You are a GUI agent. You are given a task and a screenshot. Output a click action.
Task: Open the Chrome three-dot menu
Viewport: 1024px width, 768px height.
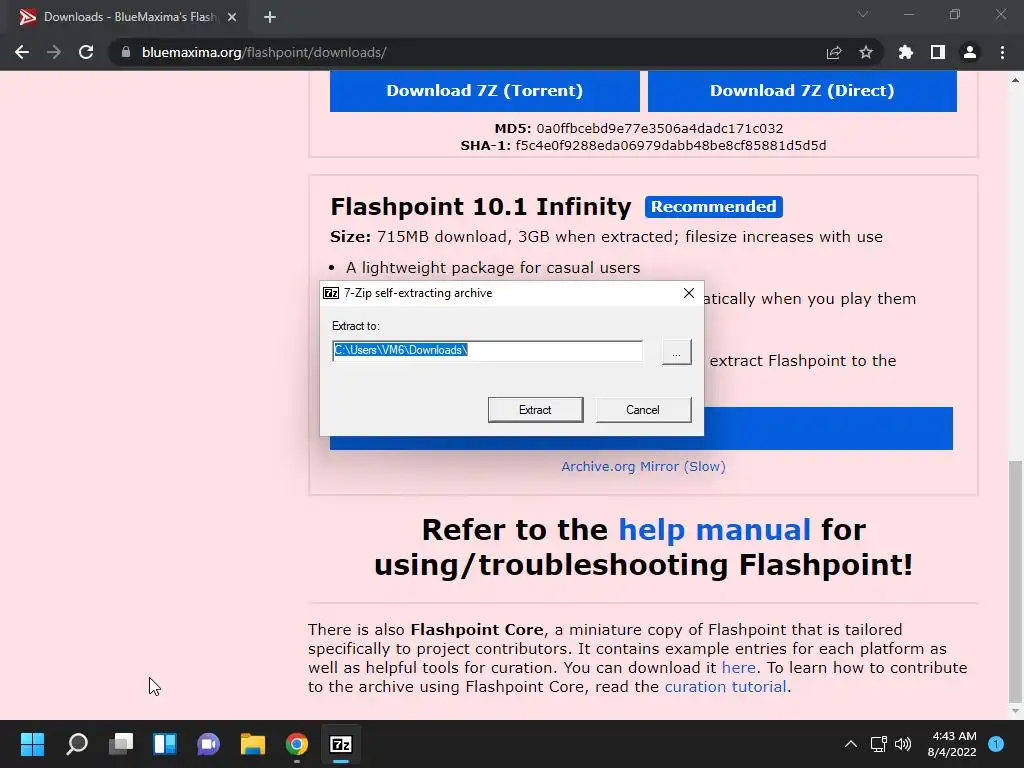pos(1002,52)
